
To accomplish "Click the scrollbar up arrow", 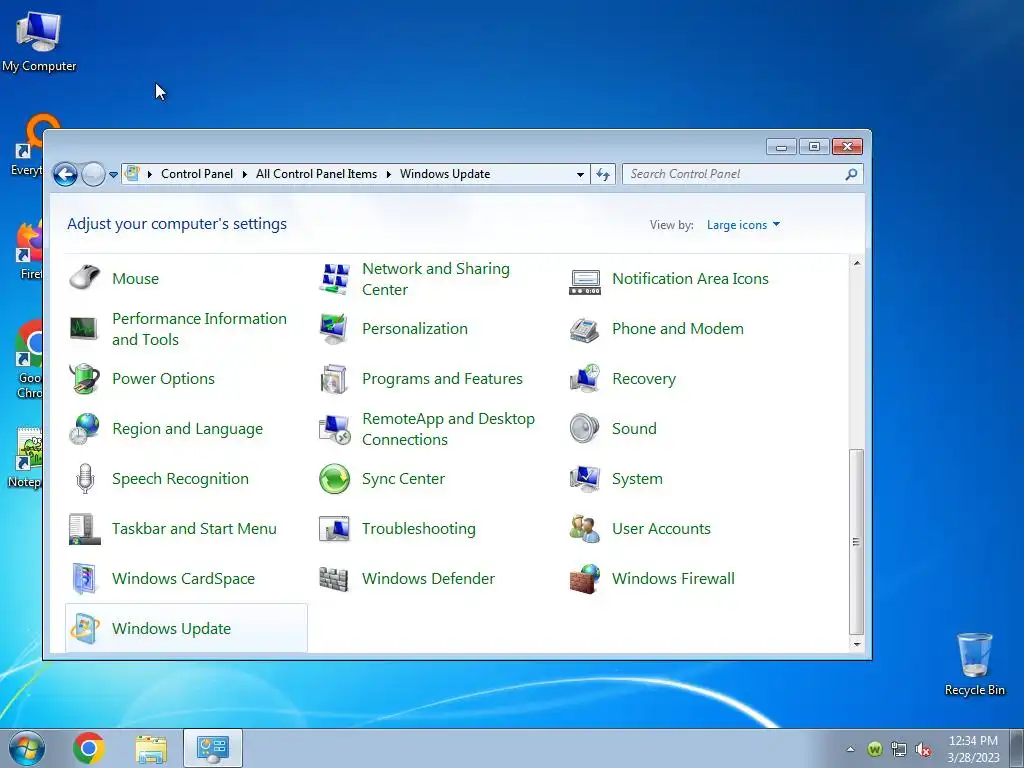I will (856, 263).
